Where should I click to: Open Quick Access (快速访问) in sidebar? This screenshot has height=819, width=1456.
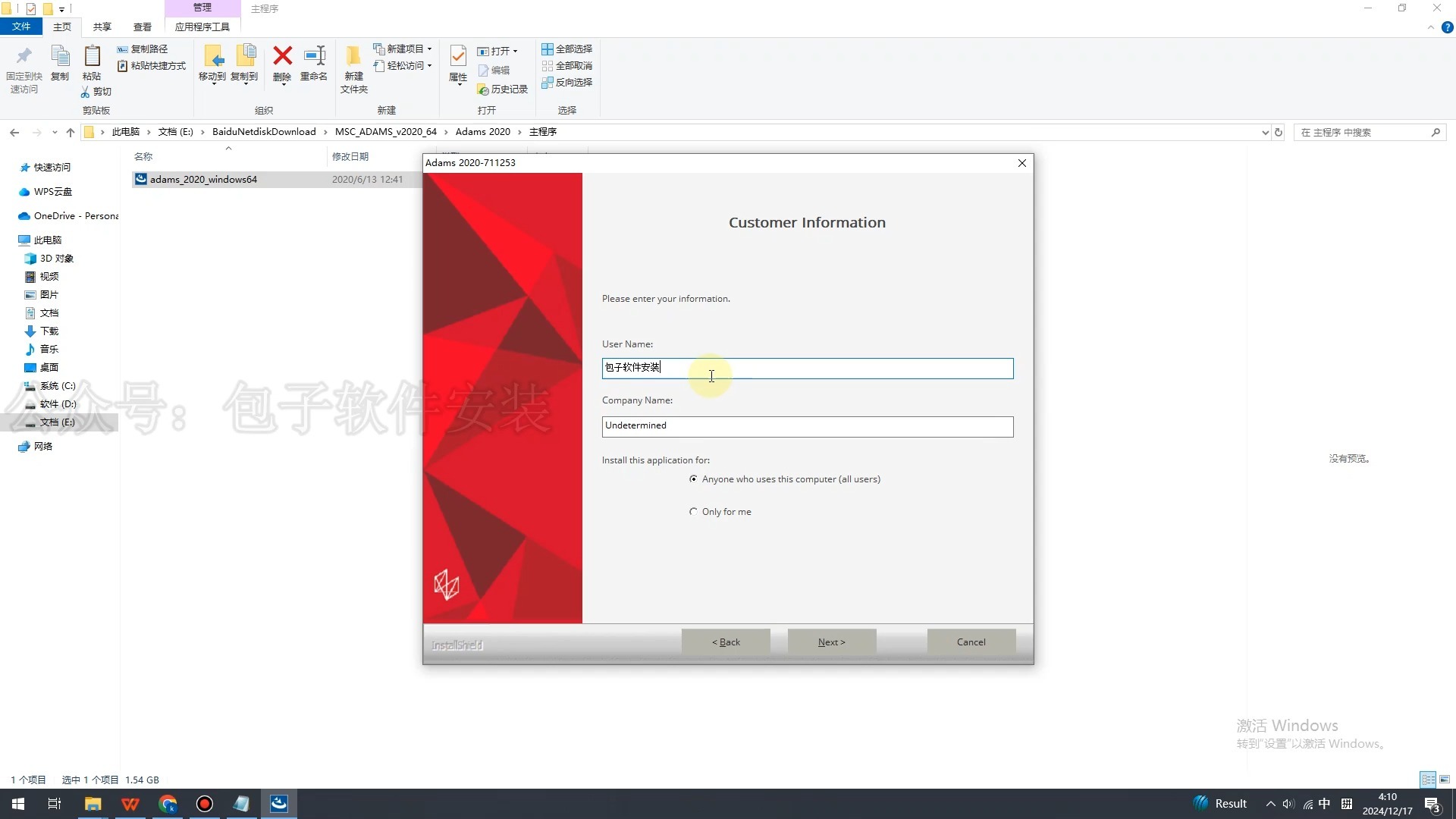coord(52,168)
